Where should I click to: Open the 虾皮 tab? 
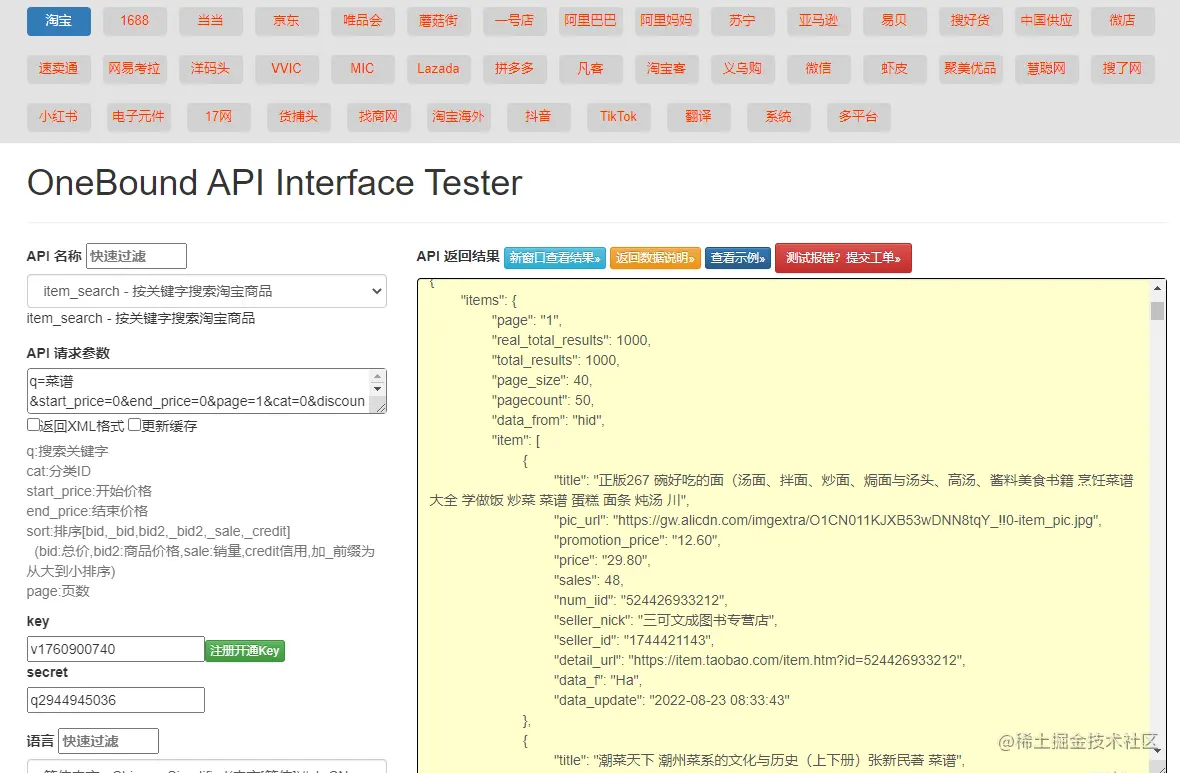point(895,68)
